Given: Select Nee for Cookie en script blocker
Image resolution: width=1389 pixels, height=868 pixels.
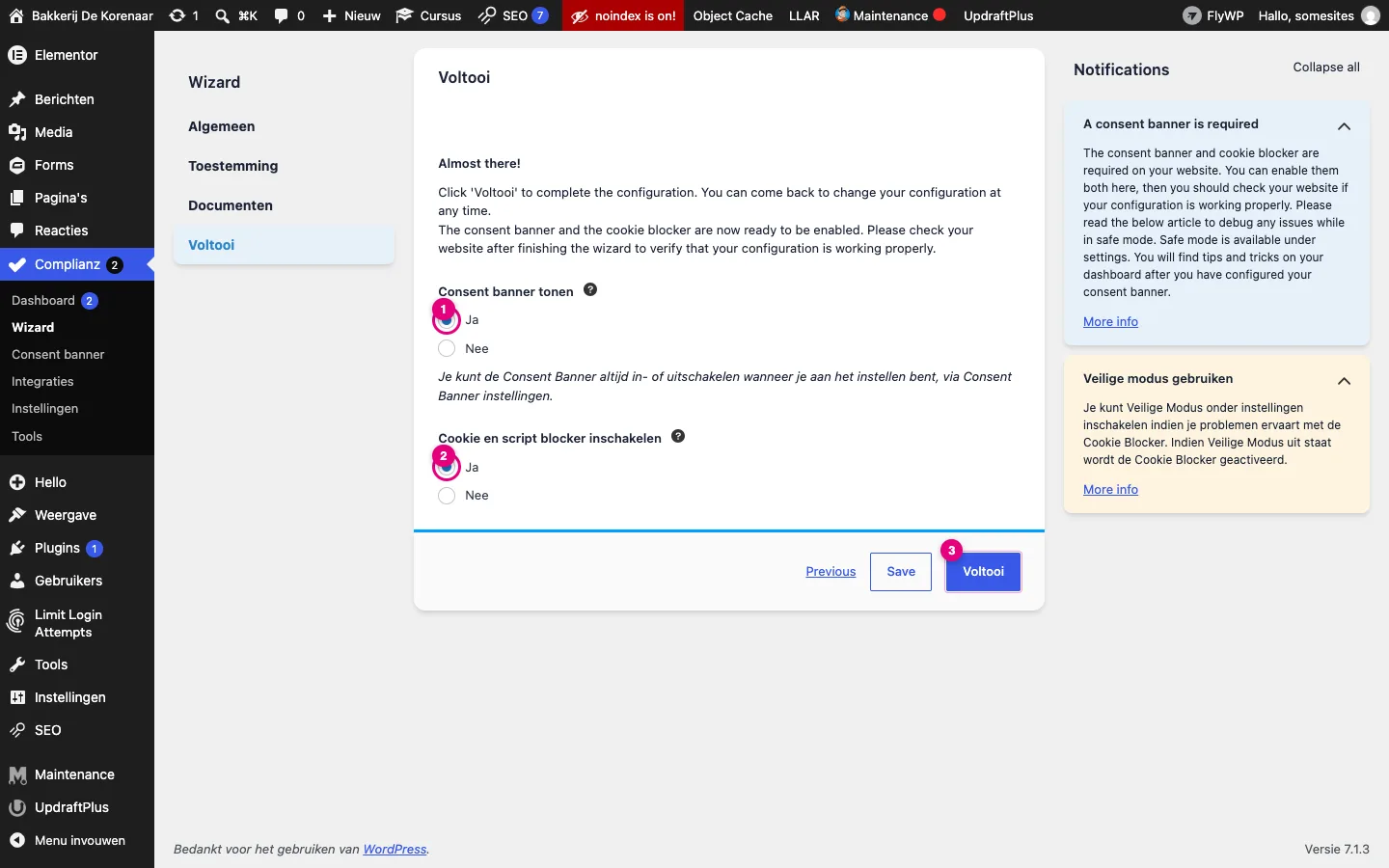Looking at the screenshot, I should click(x=447, y=496).
